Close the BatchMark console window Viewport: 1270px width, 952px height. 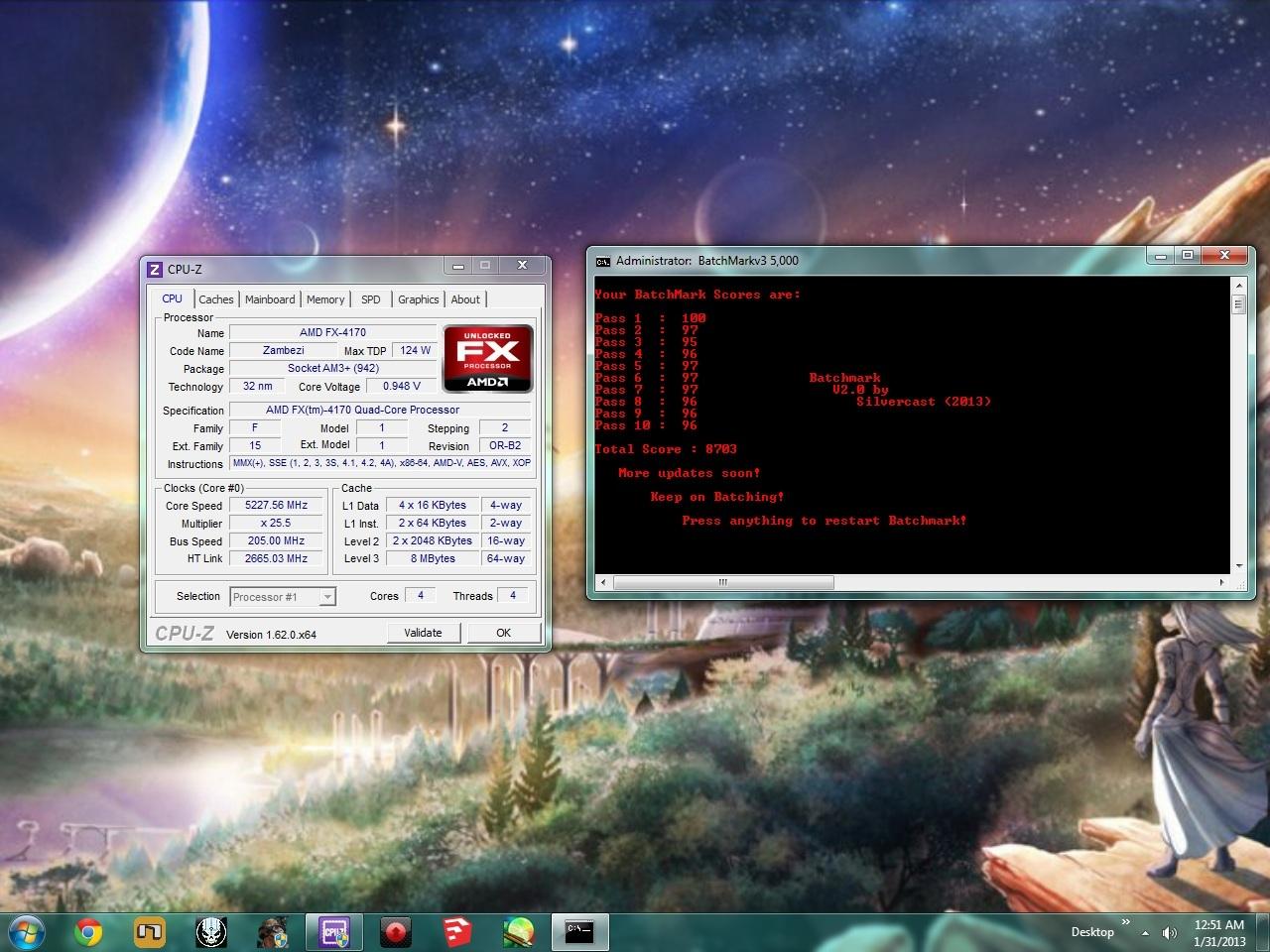point(1224,256)
